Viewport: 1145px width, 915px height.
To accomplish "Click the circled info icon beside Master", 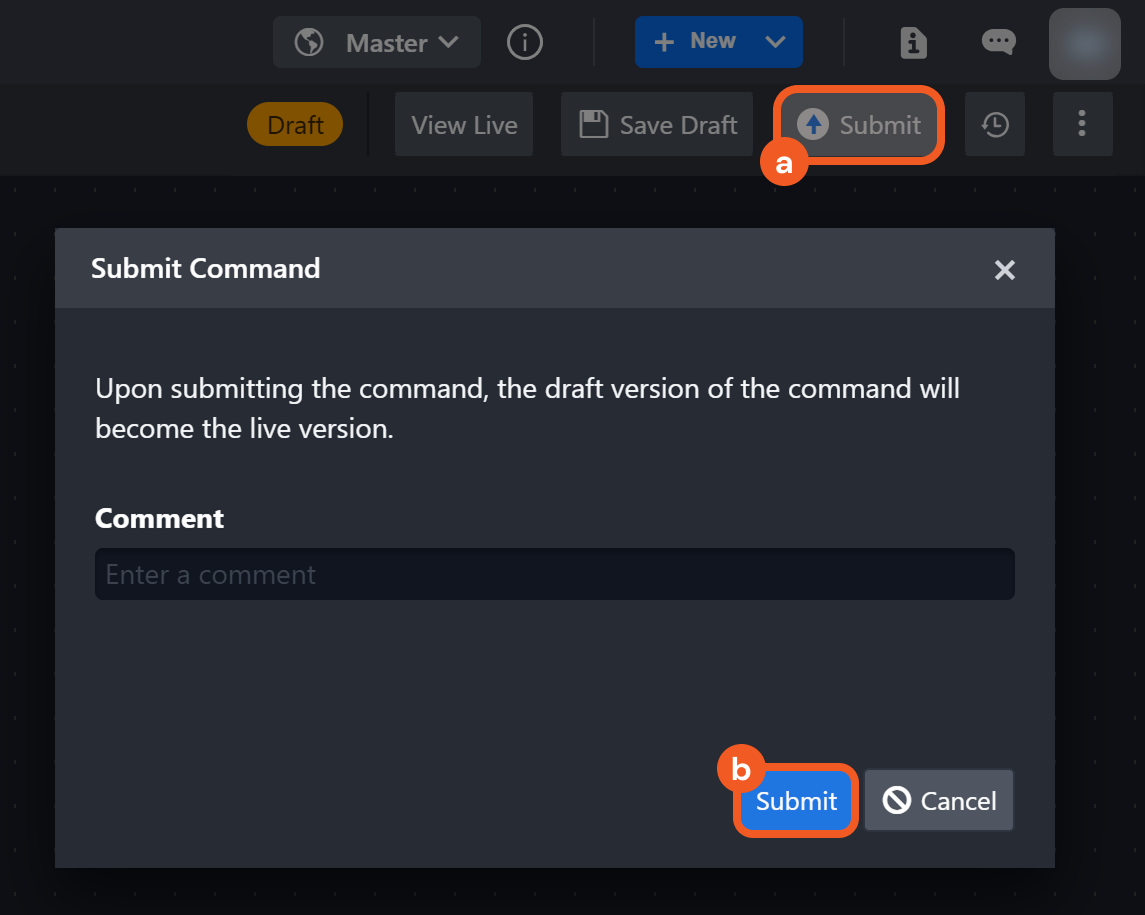I will (525, 42).
